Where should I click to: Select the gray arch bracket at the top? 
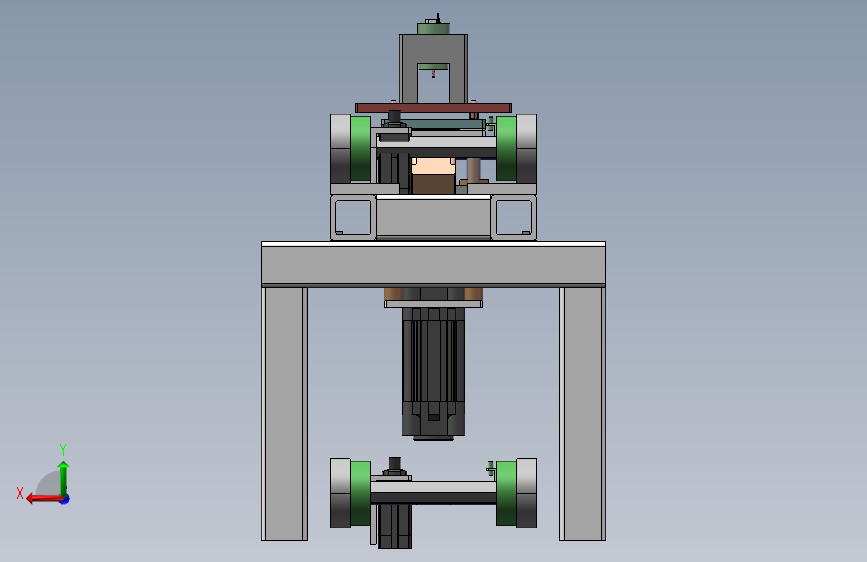click(434, 50)
